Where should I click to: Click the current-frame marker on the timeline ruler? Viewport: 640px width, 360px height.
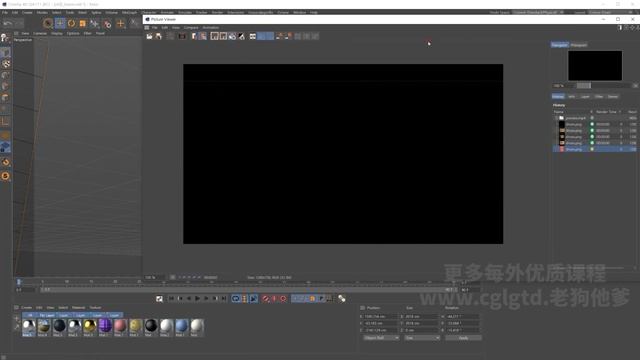tap(18, 282)
